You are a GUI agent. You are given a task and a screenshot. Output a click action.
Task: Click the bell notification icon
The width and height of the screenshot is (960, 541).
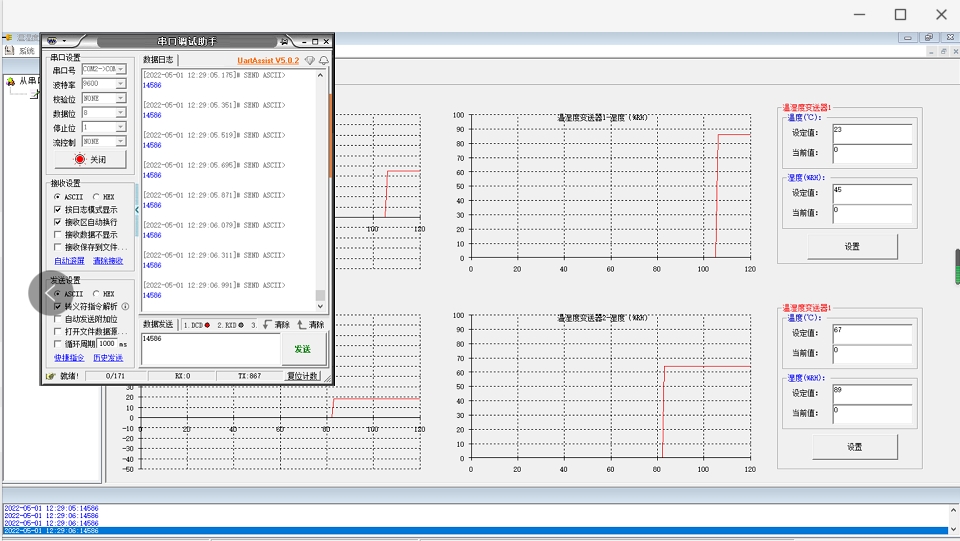click(x=323, y=61)
